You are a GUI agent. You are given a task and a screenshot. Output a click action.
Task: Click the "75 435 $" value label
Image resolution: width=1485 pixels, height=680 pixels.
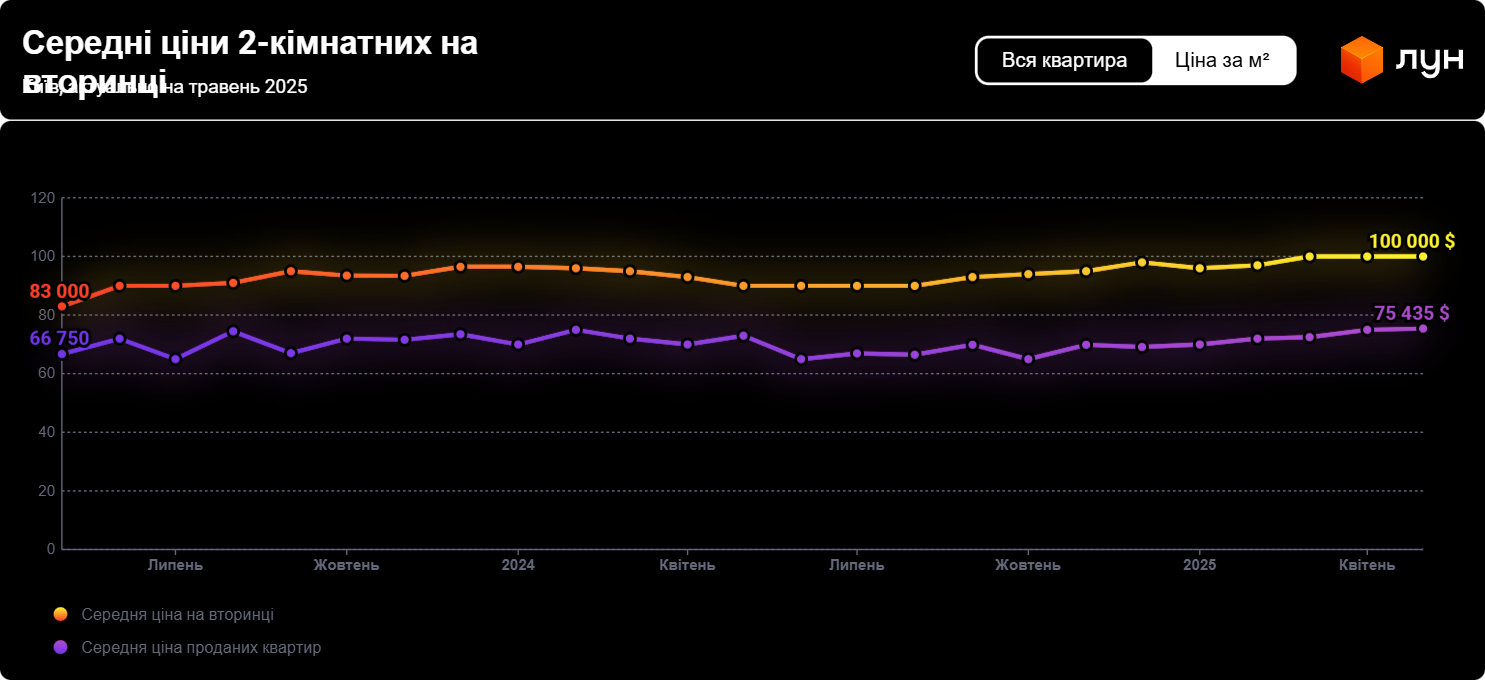pos(1411,313)
